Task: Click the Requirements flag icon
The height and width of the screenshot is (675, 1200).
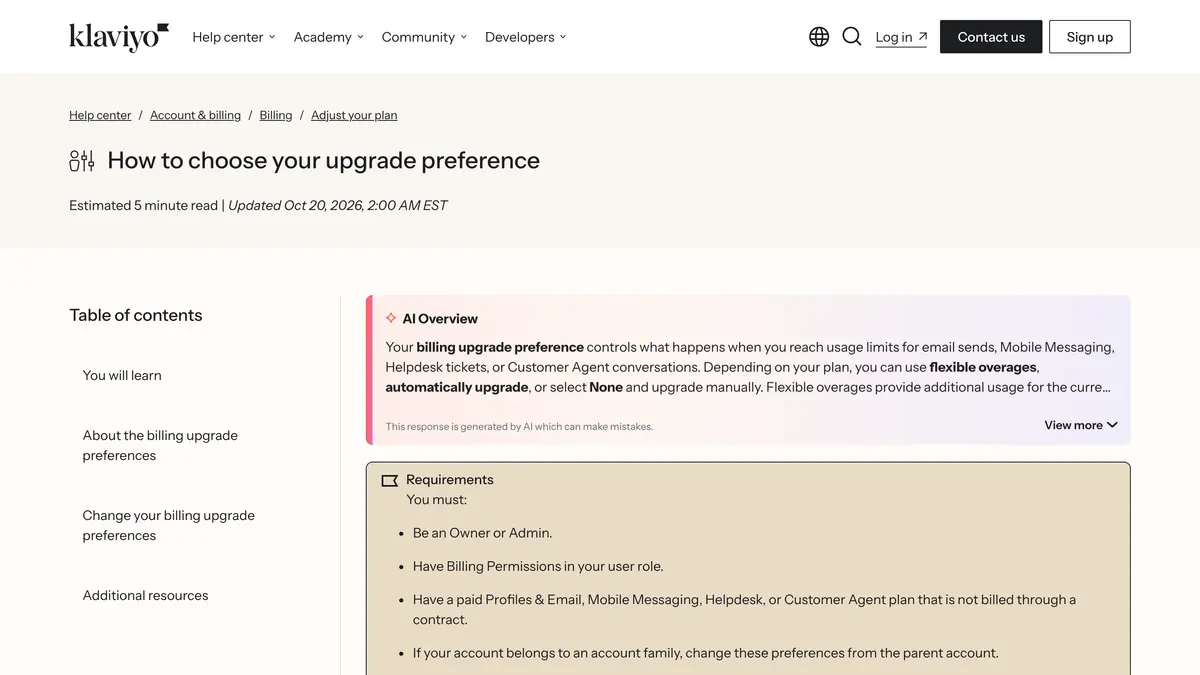Action: pyautogui.click(x=390, y=480)
